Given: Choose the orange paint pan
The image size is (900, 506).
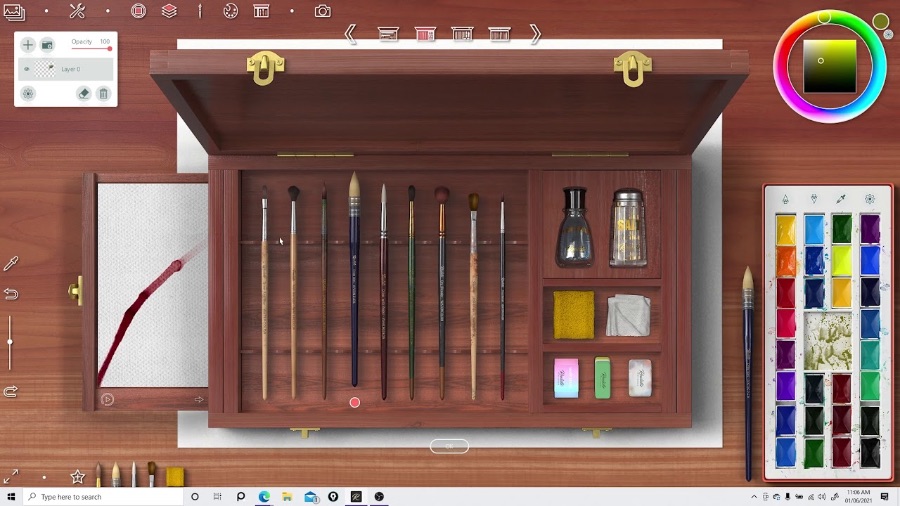Looking at the screenshot, I should point(786,260).
